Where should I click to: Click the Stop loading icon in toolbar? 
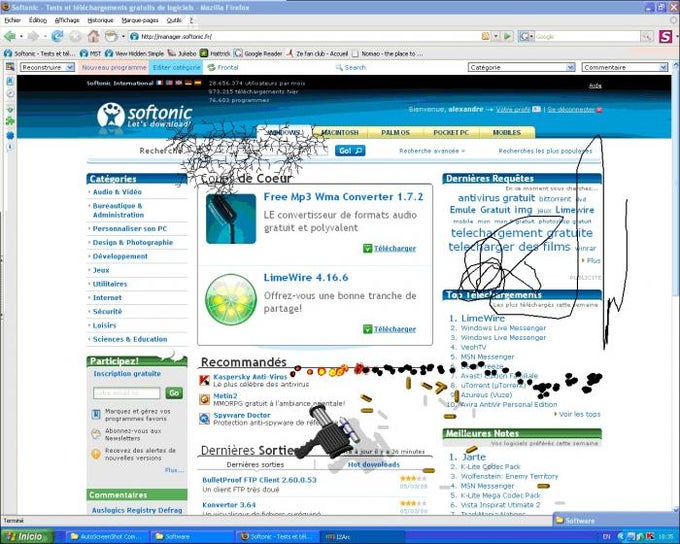pyautogui.click(x=75, y=36)
